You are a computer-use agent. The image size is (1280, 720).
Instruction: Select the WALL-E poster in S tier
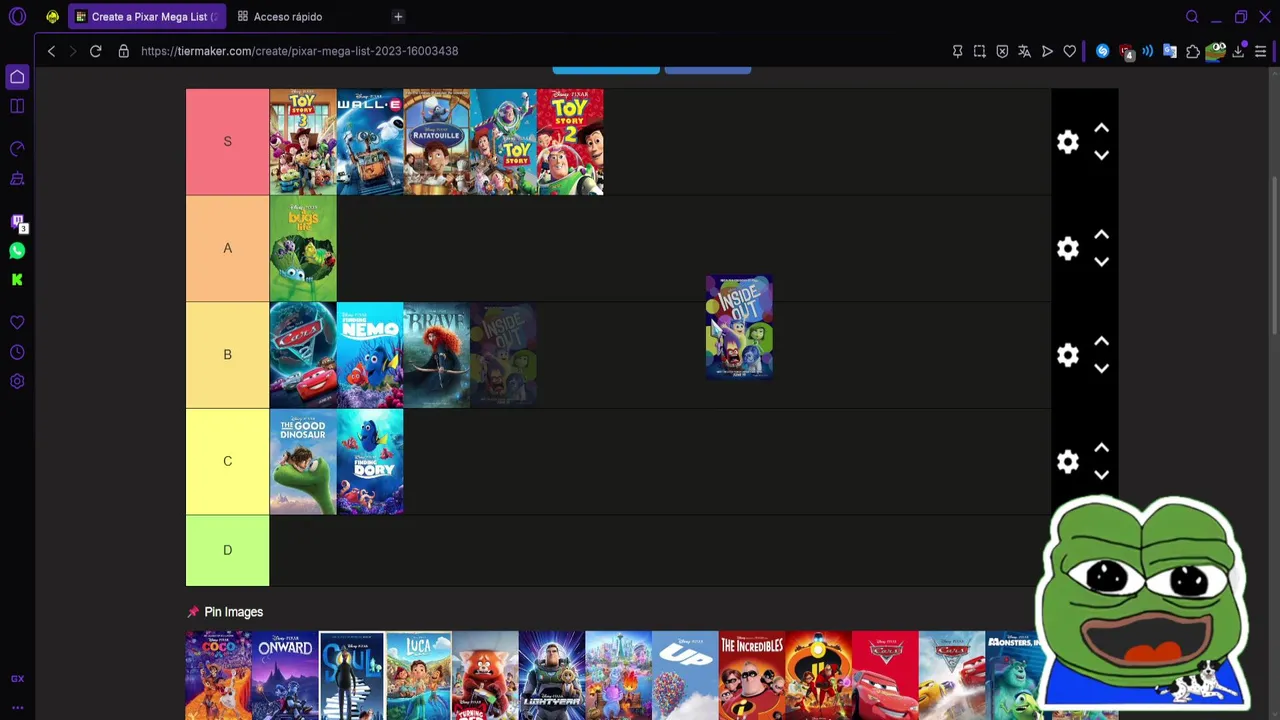(x=370, y=142)
